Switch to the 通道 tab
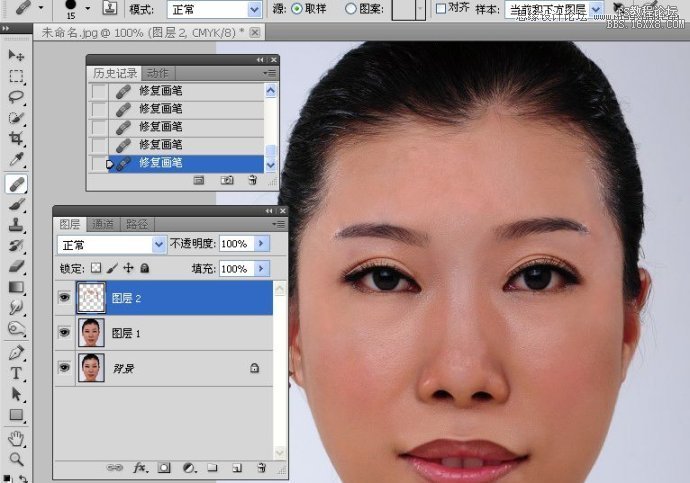Screen dimensions: 690x483 pyautogui.click(x=102, y=224)
